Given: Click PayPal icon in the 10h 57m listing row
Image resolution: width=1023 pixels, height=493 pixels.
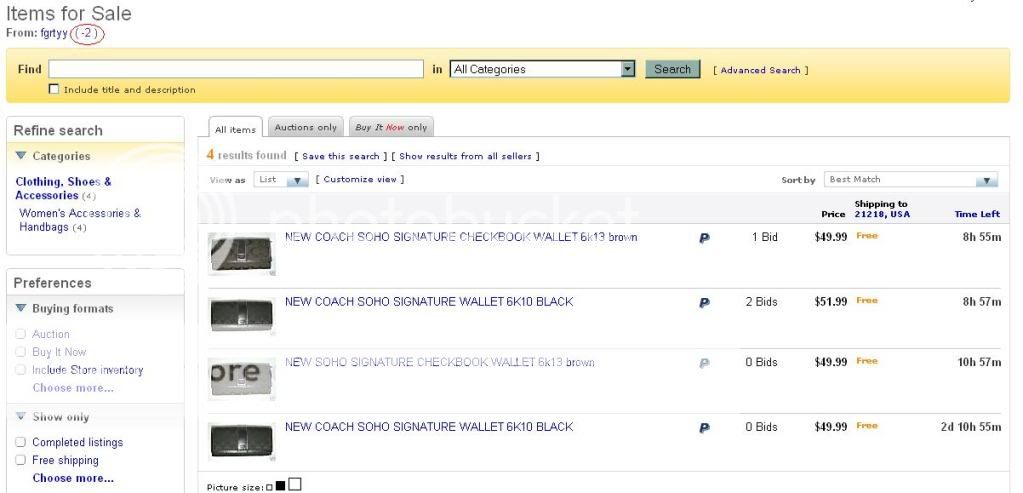Looking at the screenshot, I should click(705, 363).
